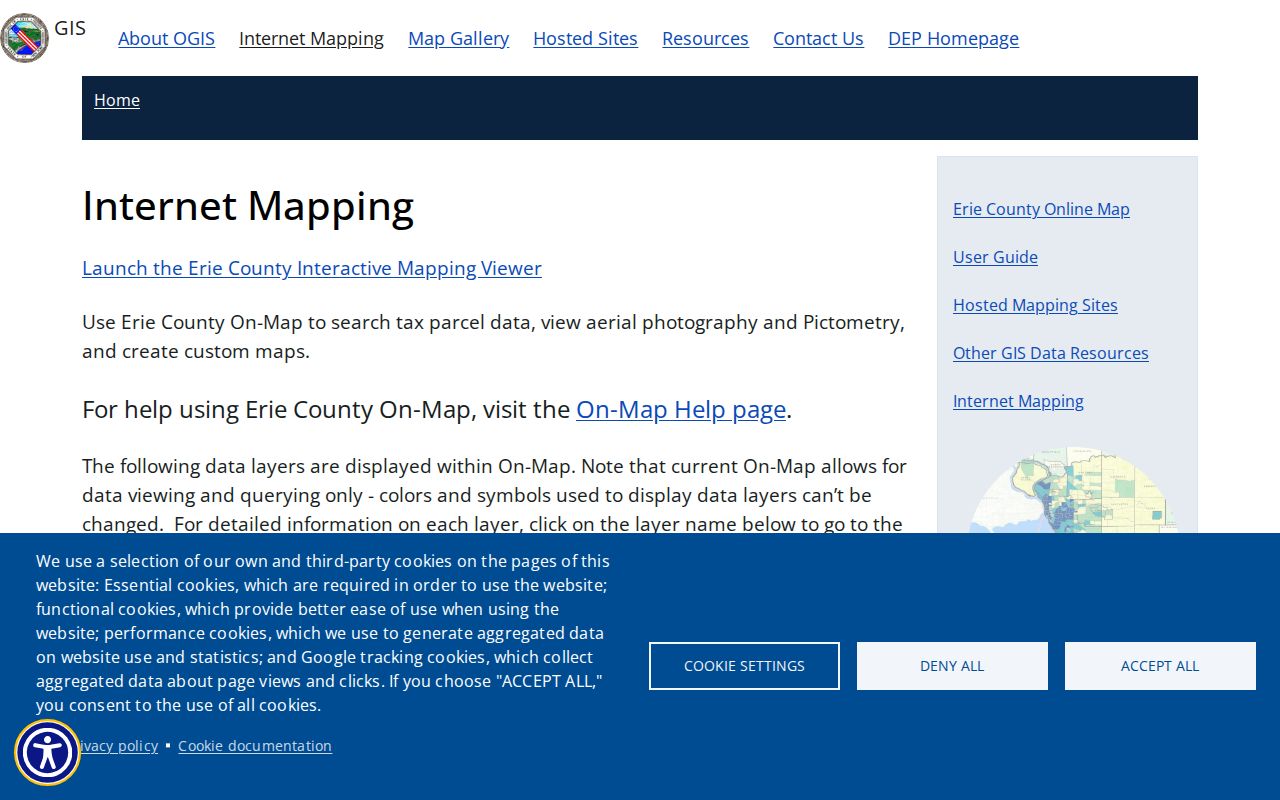This screenshot has height=800, width=1280.
Task: Open the User Guide sidebar link
Action: (x=995, y=257)
